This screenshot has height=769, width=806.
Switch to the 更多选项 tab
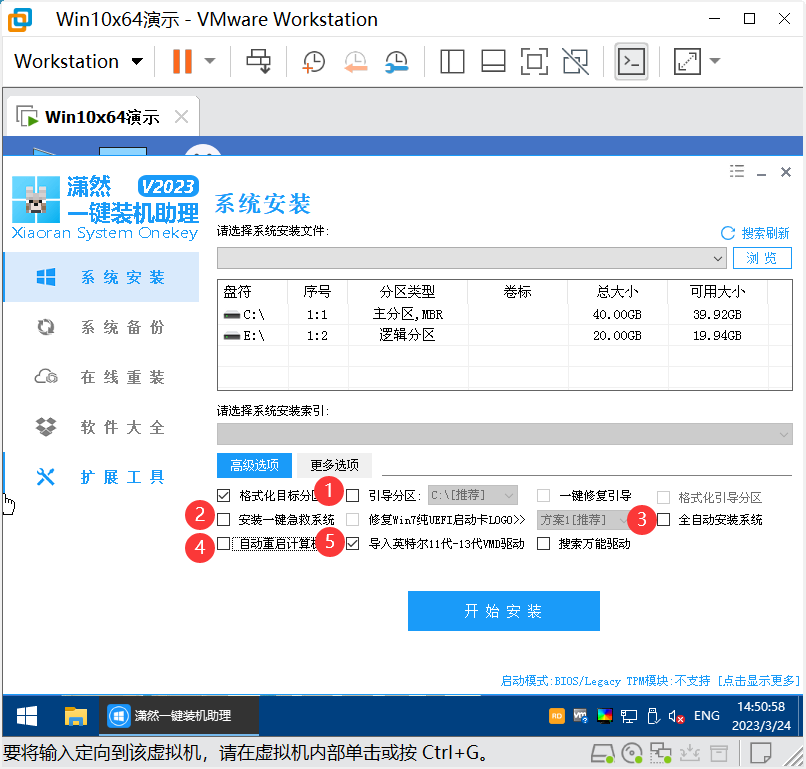coord(334,465)
